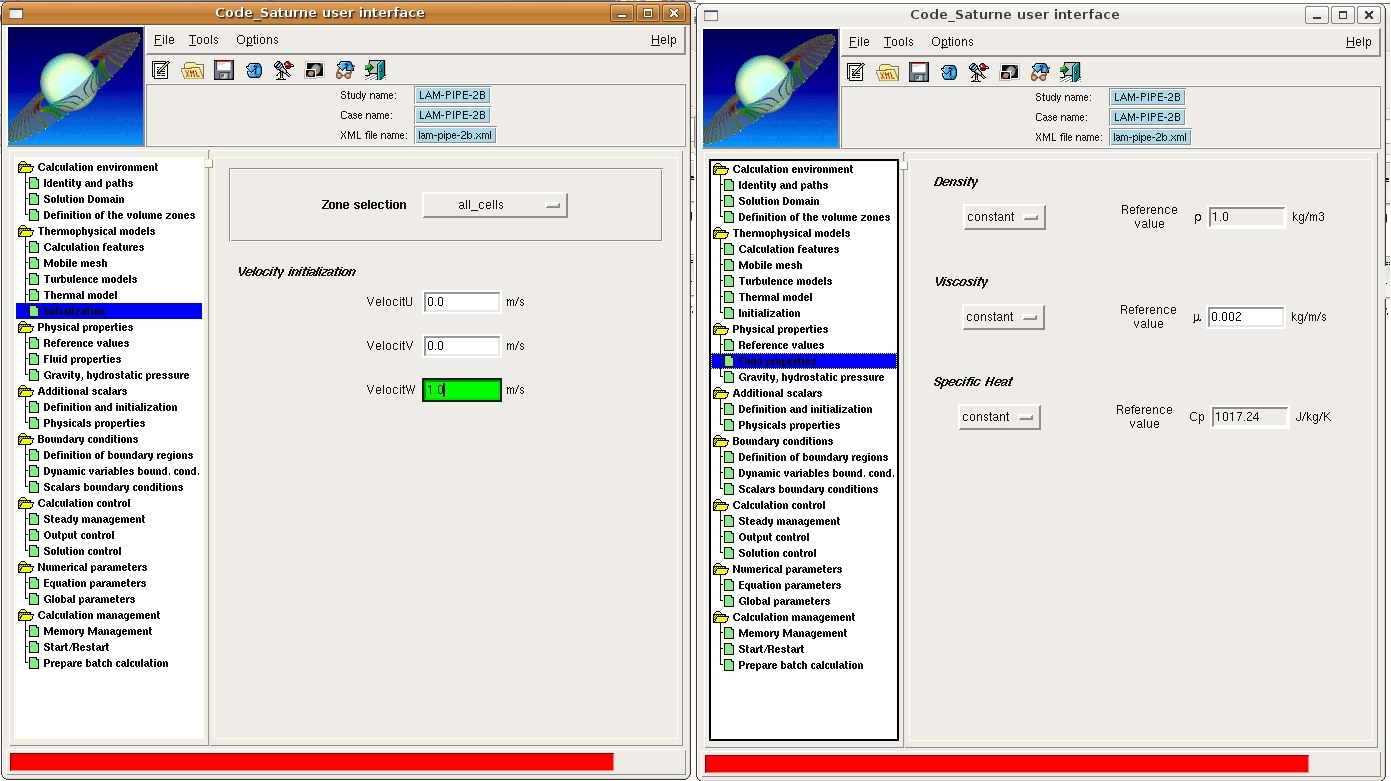1391x781 pixels.
Task: Click planet pictures icon in left window toolbar
Action: click(x=314, y=70)
